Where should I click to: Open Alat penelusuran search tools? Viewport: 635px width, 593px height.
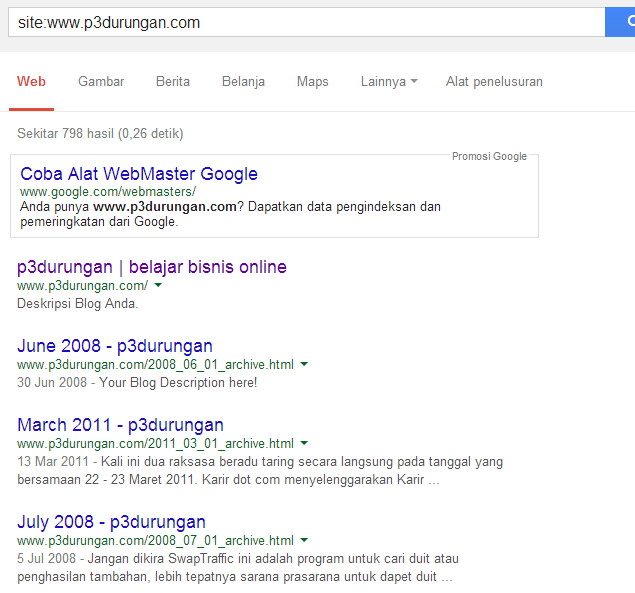point(494,81)
